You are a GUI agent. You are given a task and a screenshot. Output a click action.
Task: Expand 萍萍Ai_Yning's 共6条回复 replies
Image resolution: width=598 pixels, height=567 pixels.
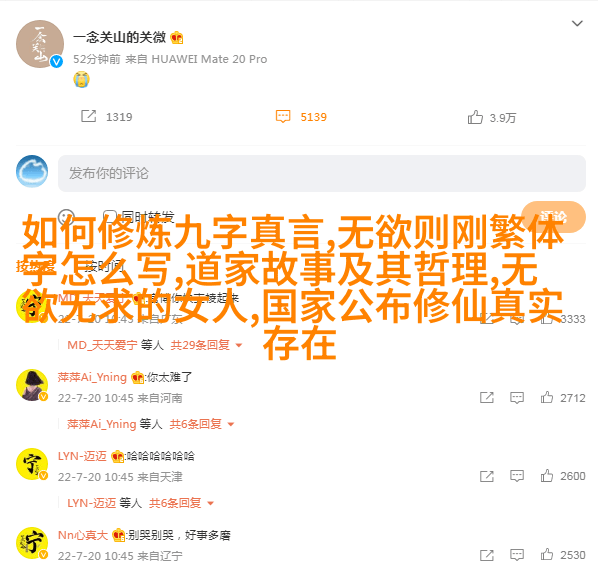tap(201, 424)
